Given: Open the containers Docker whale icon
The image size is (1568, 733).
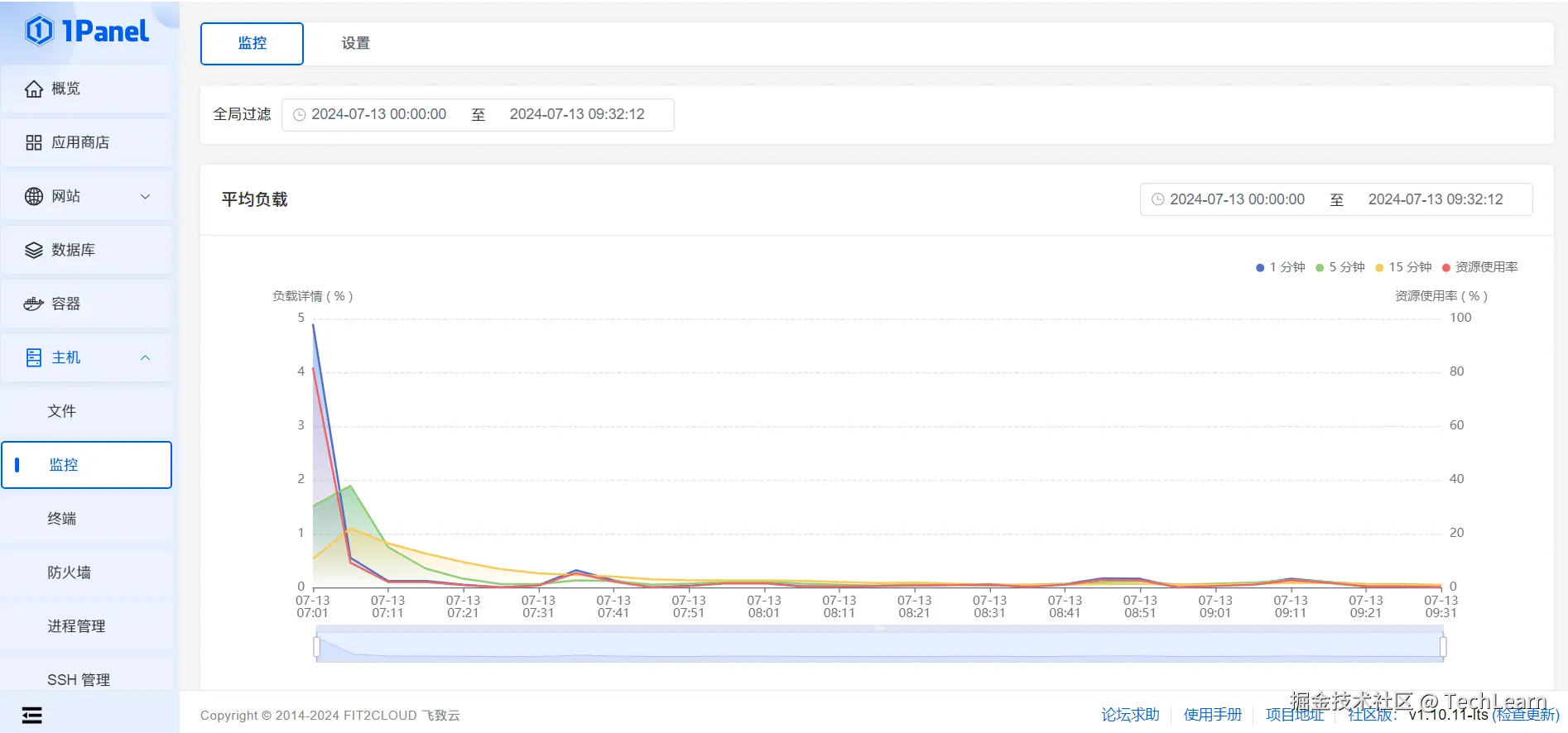Looking at the screenshot, I should 33,304.
